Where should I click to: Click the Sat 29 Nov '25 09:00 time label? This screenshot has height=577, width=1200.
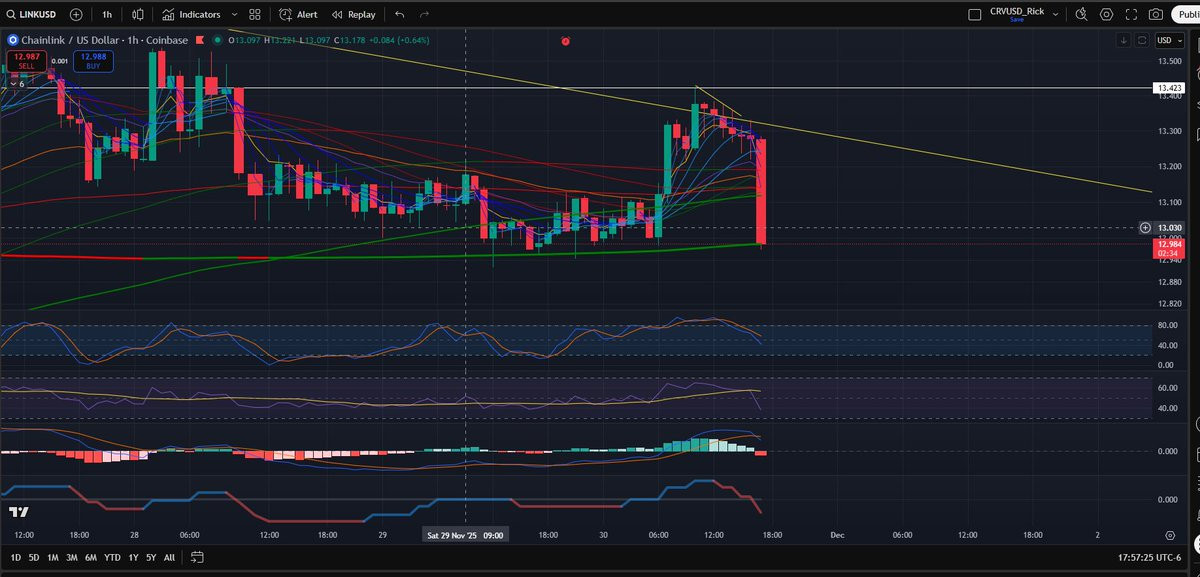[465, 535]
